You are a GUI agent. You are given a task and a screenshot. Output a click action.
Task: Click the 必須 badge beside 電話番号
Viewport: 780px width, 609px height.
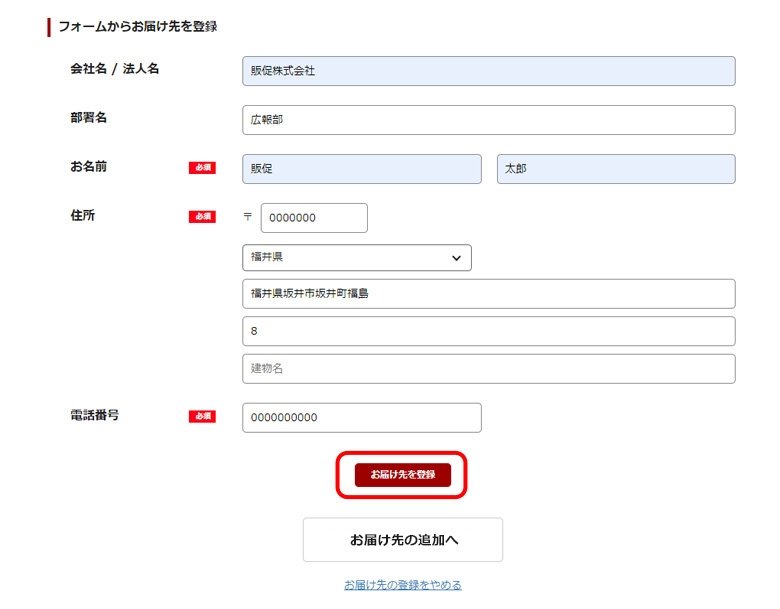(202, 416)
